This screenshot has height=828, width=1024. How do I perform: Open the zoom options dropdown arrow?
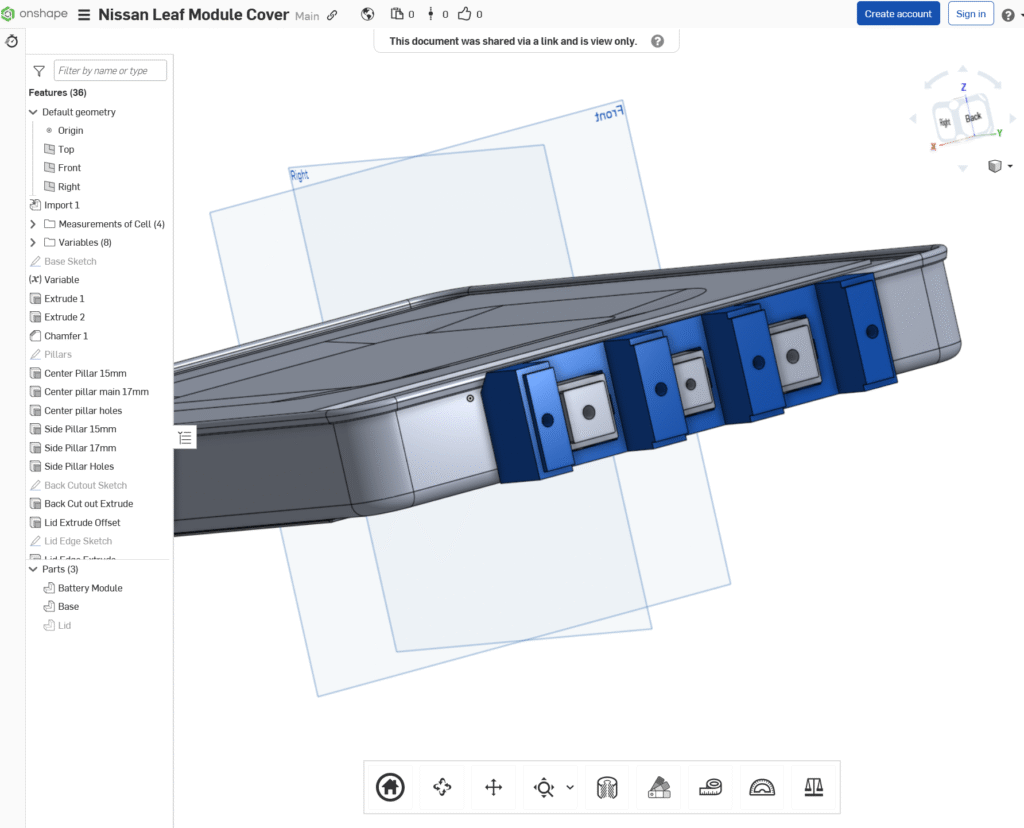[570, 787]
